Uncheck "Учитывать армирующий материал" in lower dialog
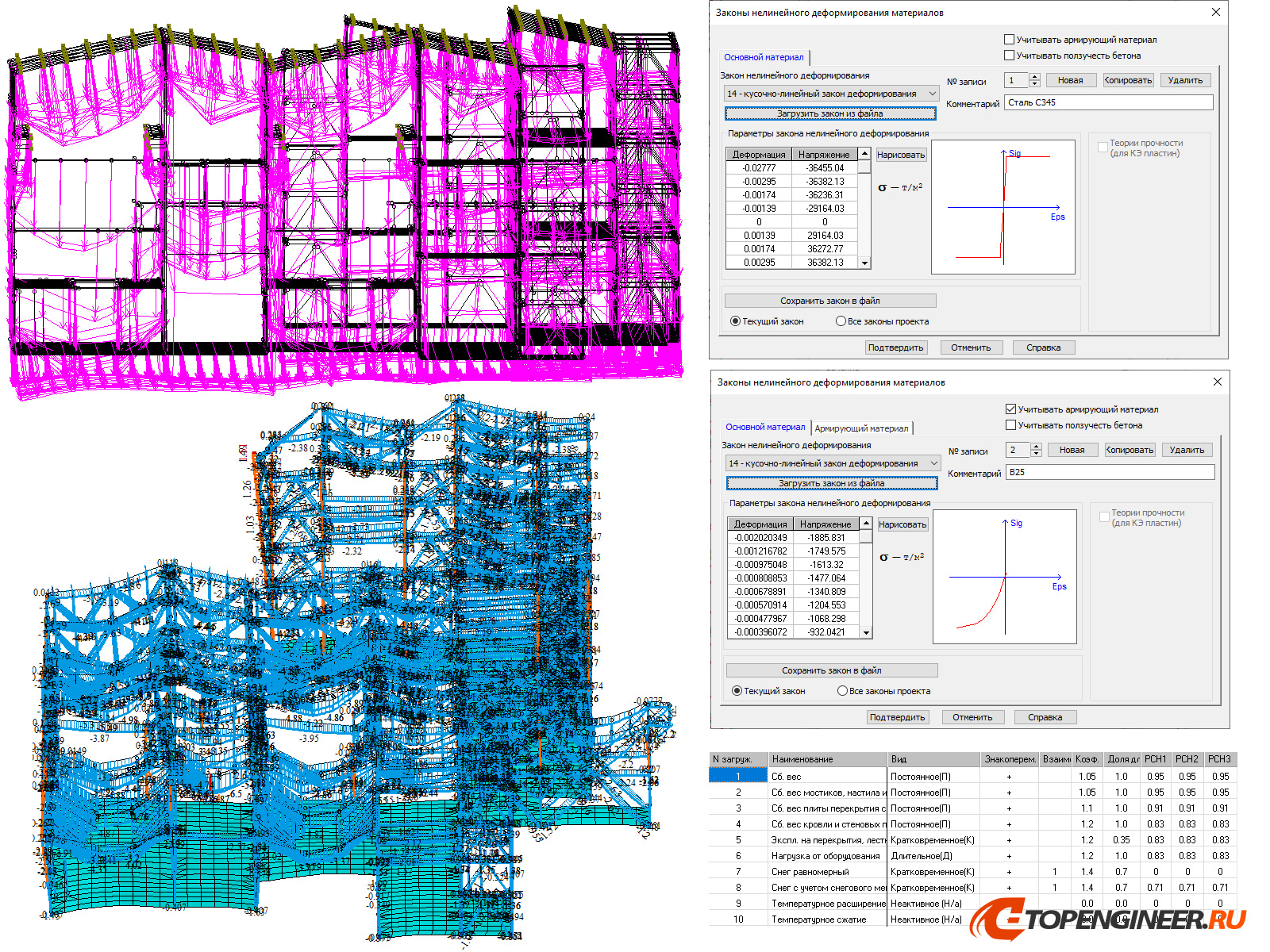1270x952 pixels. coord(1010,409)
